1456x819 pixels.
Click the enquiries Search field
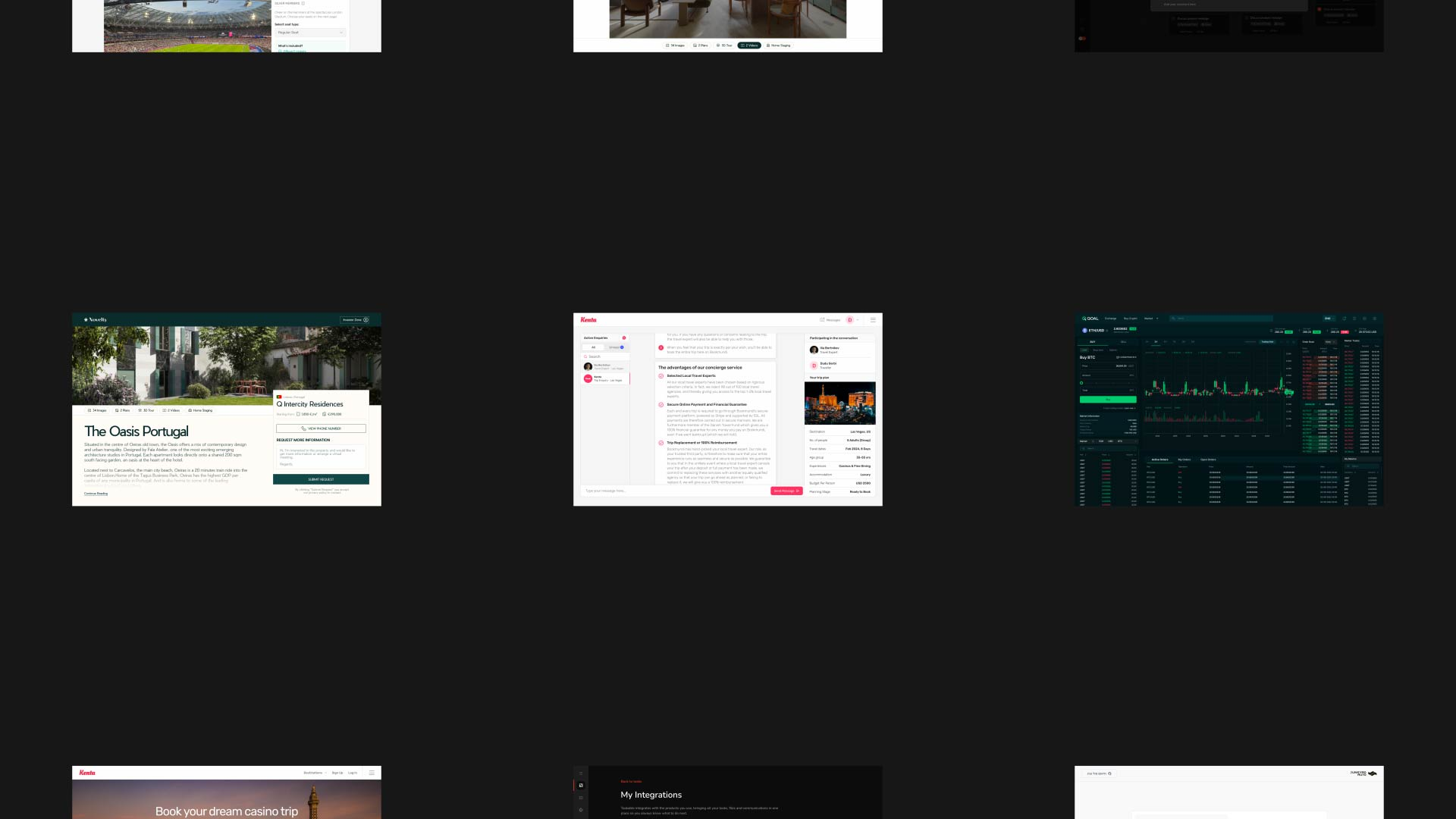604,356
